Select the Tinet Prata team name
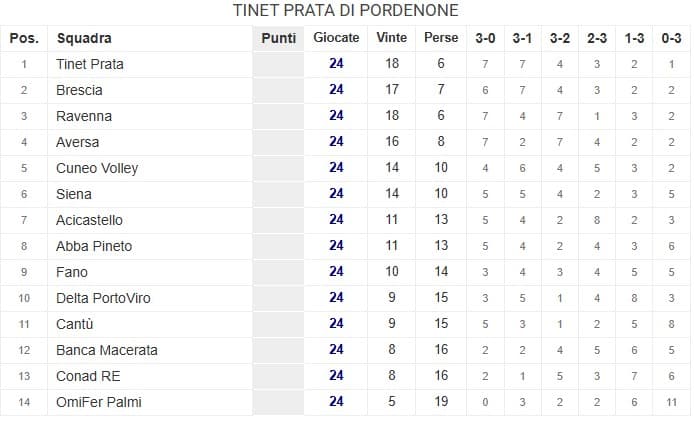 coord(90,64)
